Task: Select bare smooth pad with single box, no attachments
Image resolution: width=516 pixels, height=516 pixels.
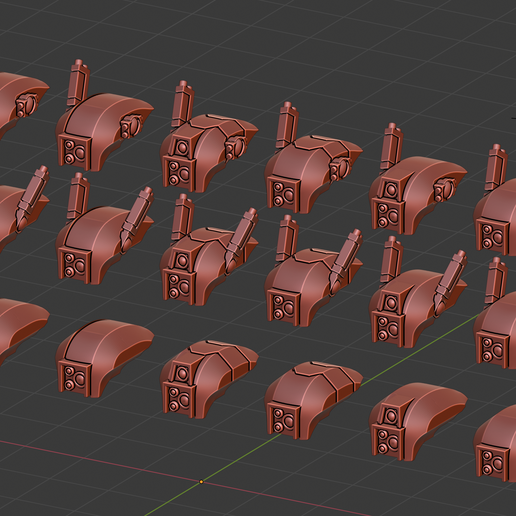Action: click(105, 358)
